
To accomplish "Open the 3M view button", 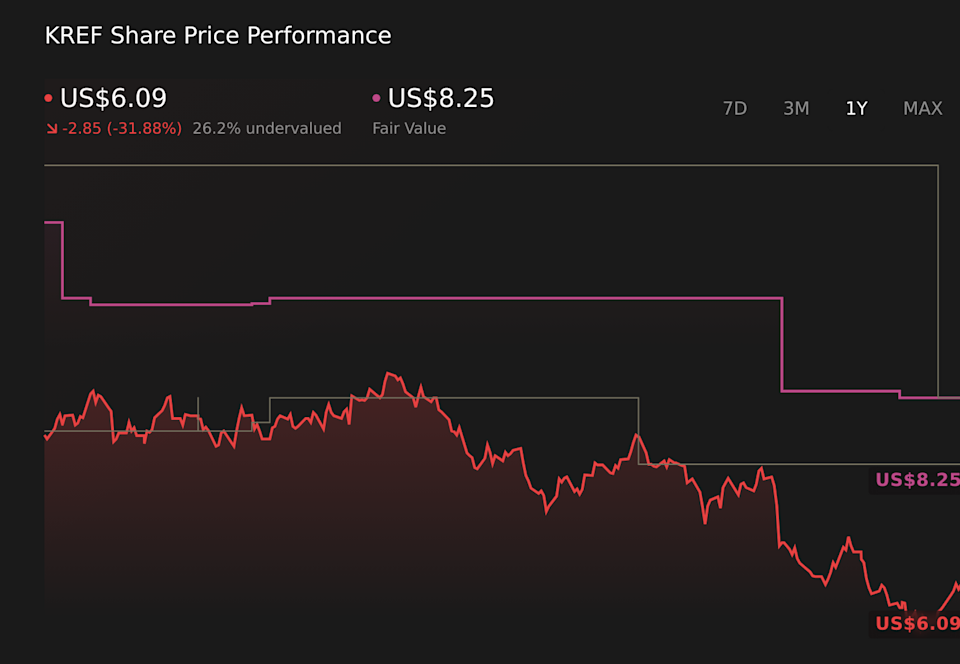I will tap(796, 108).
